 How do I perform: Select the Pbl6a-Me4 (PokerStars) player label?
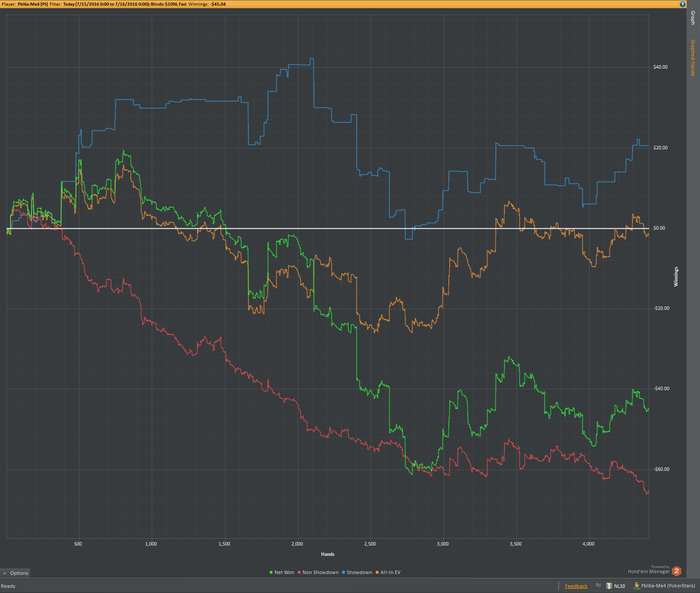point(668,586)
